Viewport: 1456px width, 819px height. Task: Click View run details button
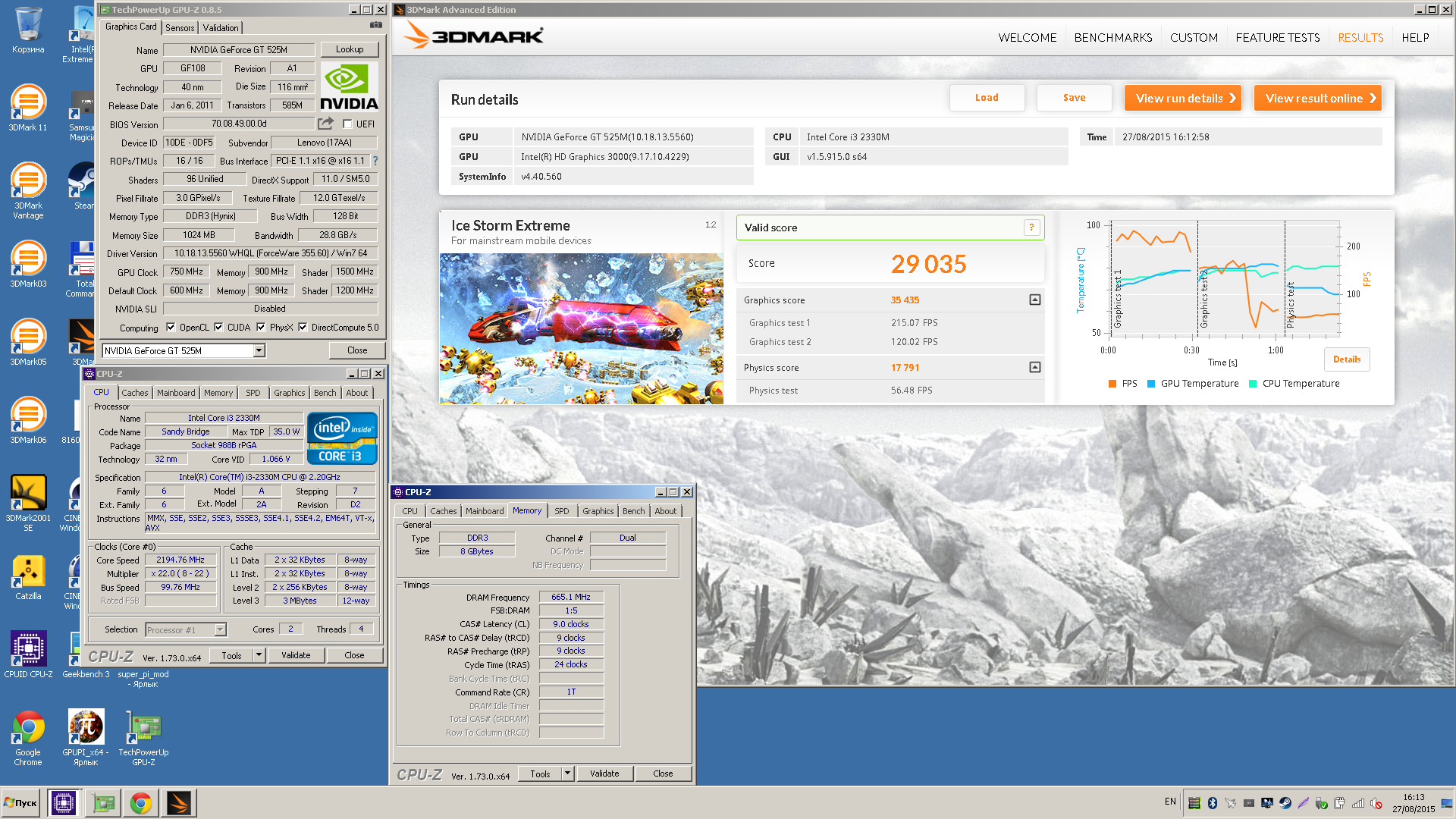pyautogui.click(x=1183, y=98)
